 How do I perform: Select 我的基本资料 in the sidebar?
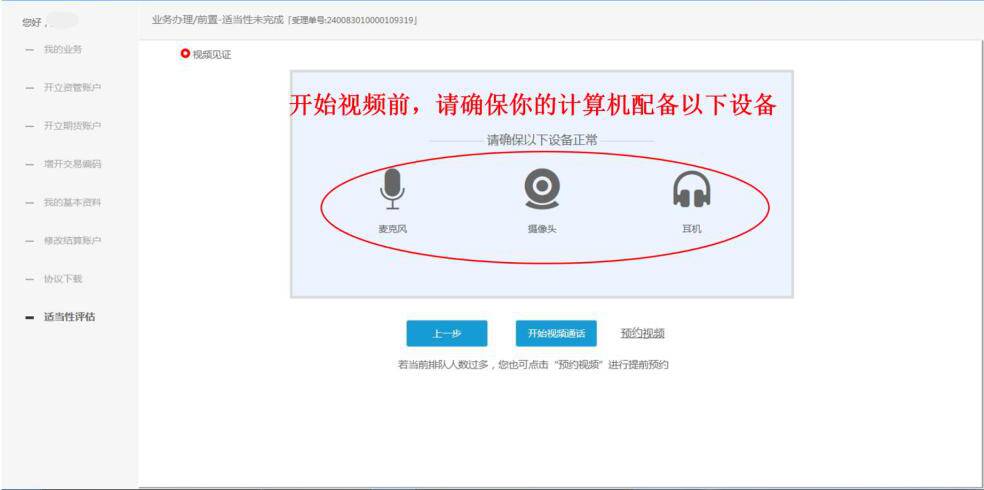[72, 202]
